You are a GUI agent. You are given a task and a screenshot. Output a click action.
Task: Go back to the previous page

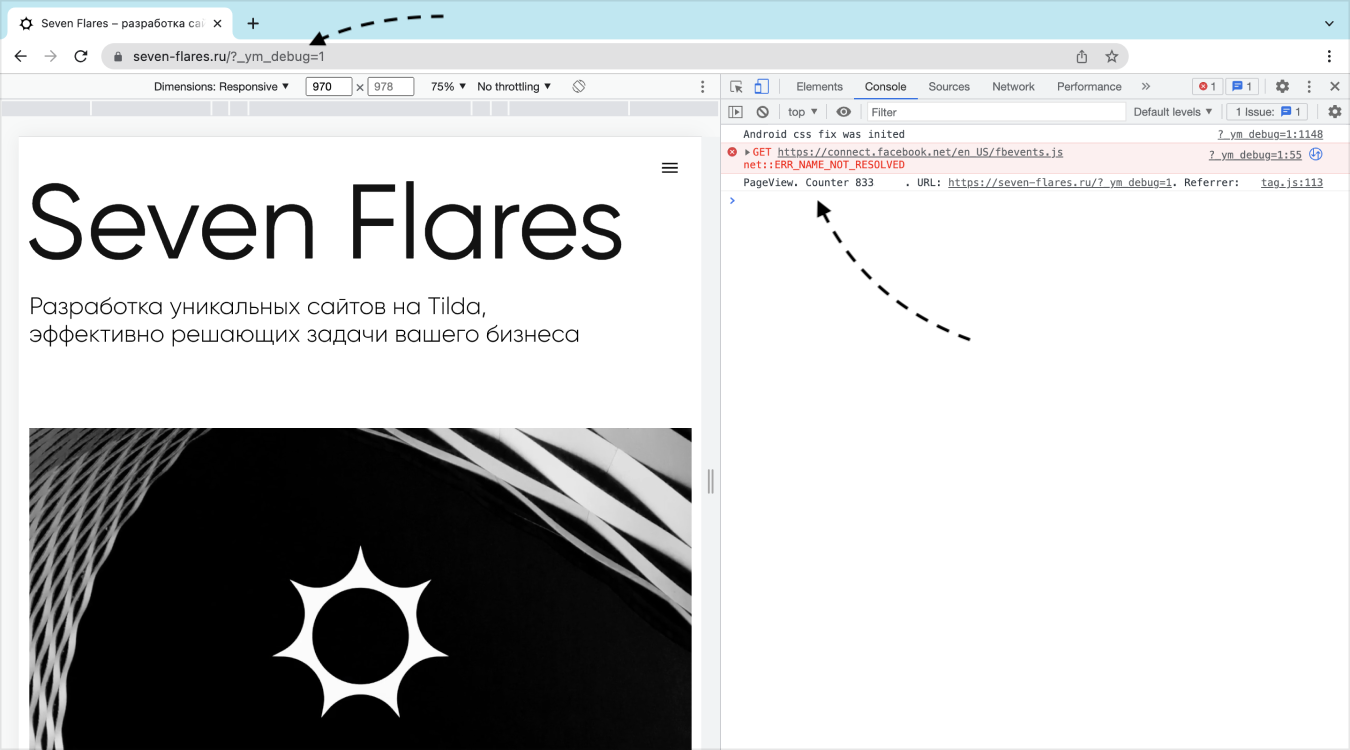pyautogui.click(x=20, y=56)
